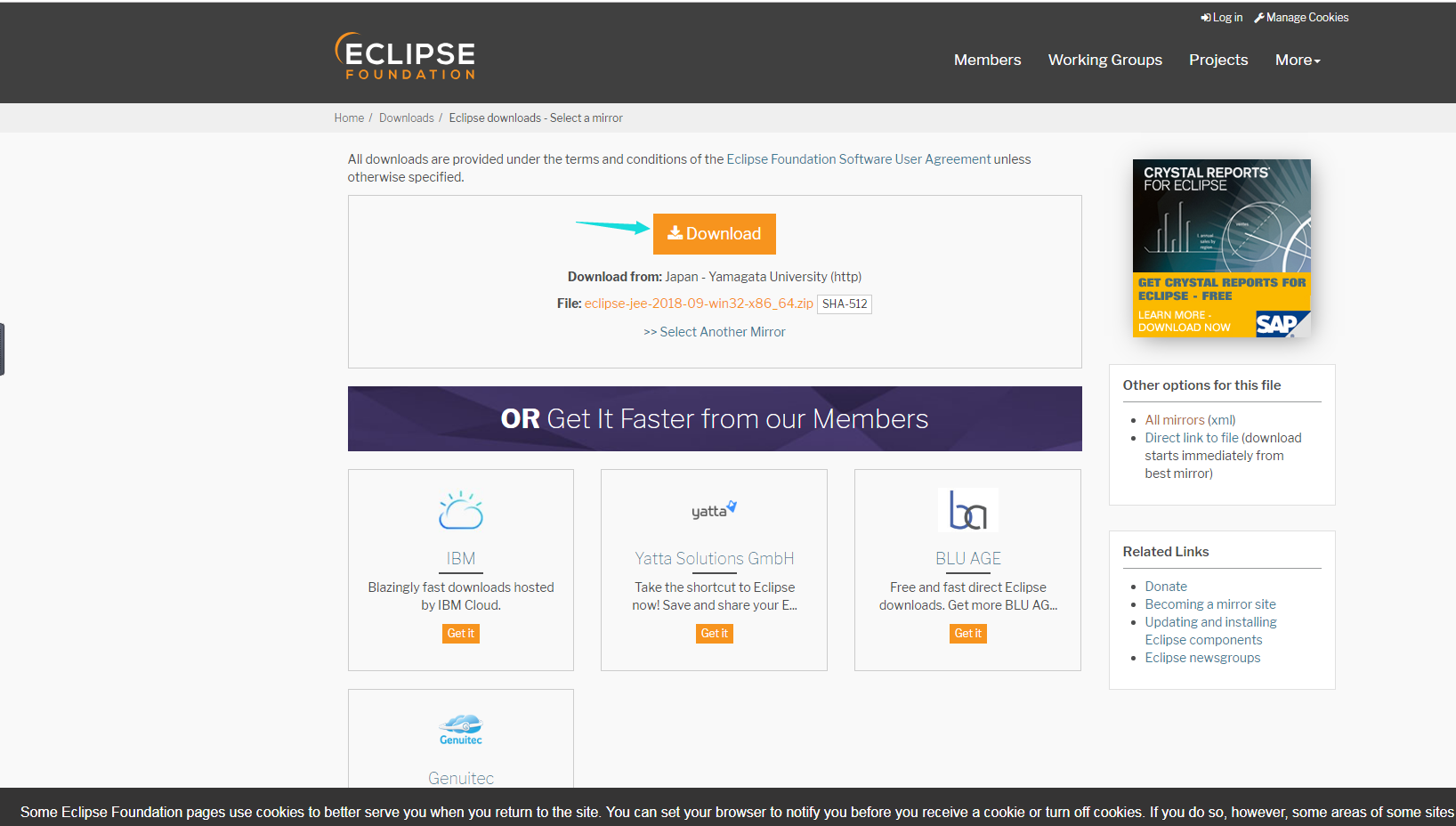Open Select Another Mirror chooser

pos(714,331)
